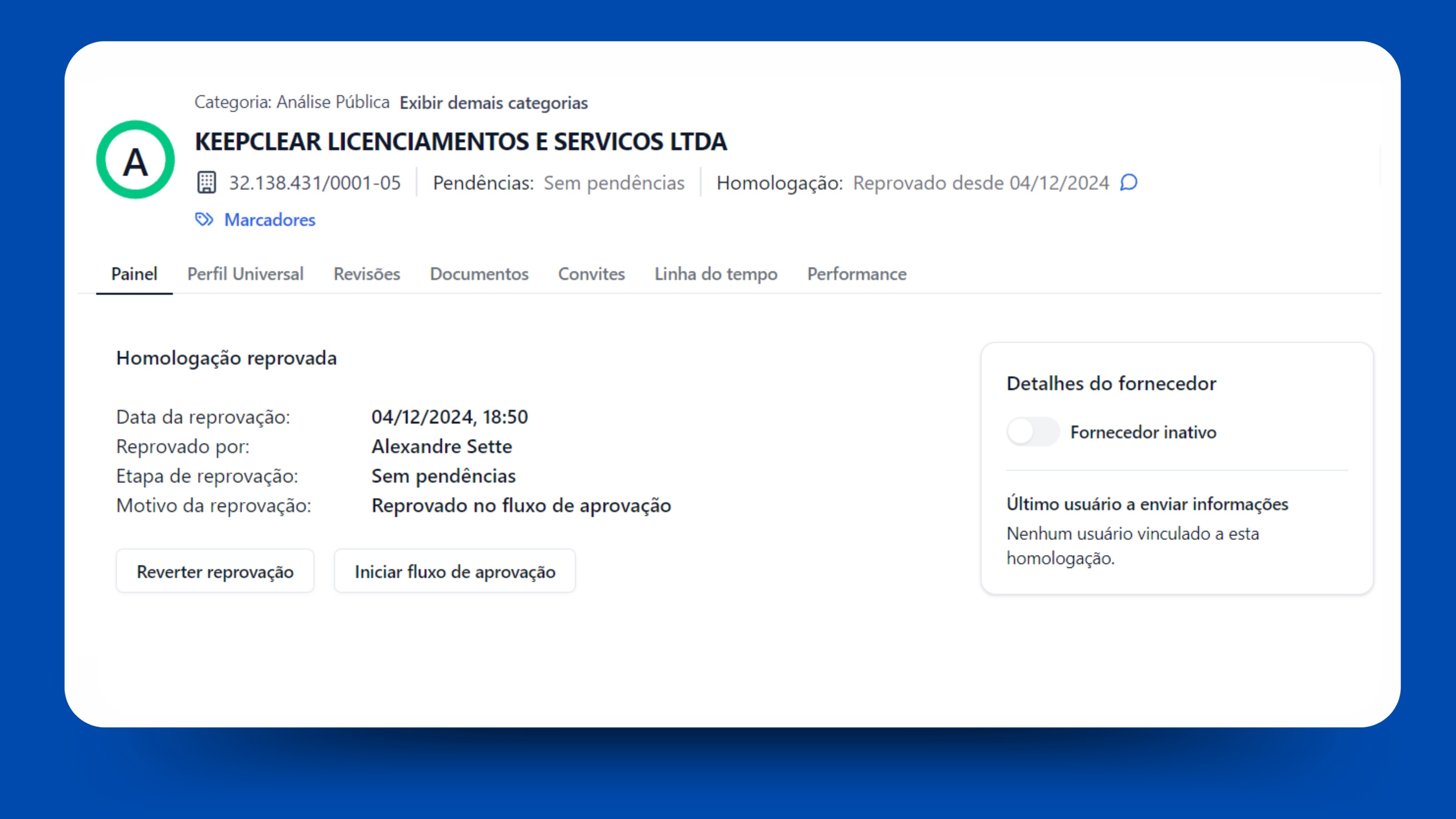Go to the Revisões tab
The image size is (1456, 819).
[x=367, y=274]
